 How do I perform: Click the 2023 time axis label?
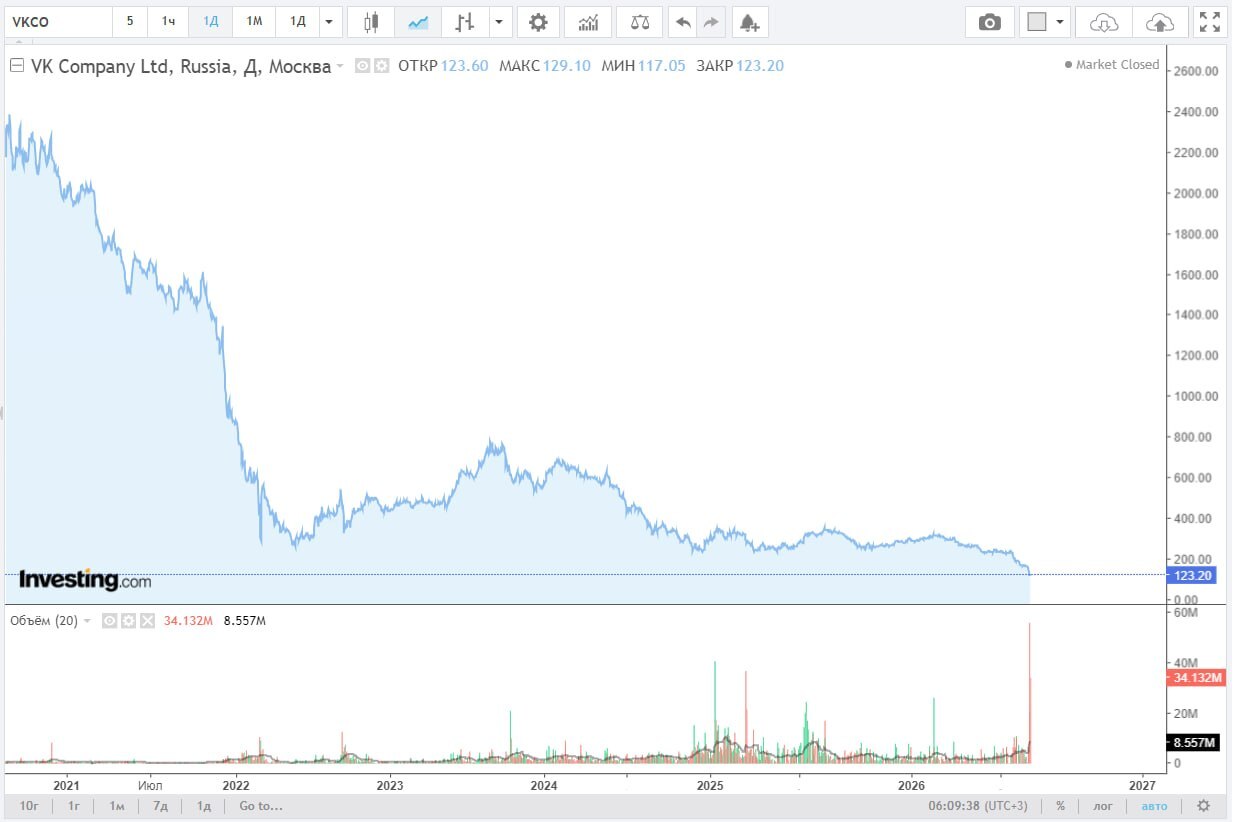point(390,785)
